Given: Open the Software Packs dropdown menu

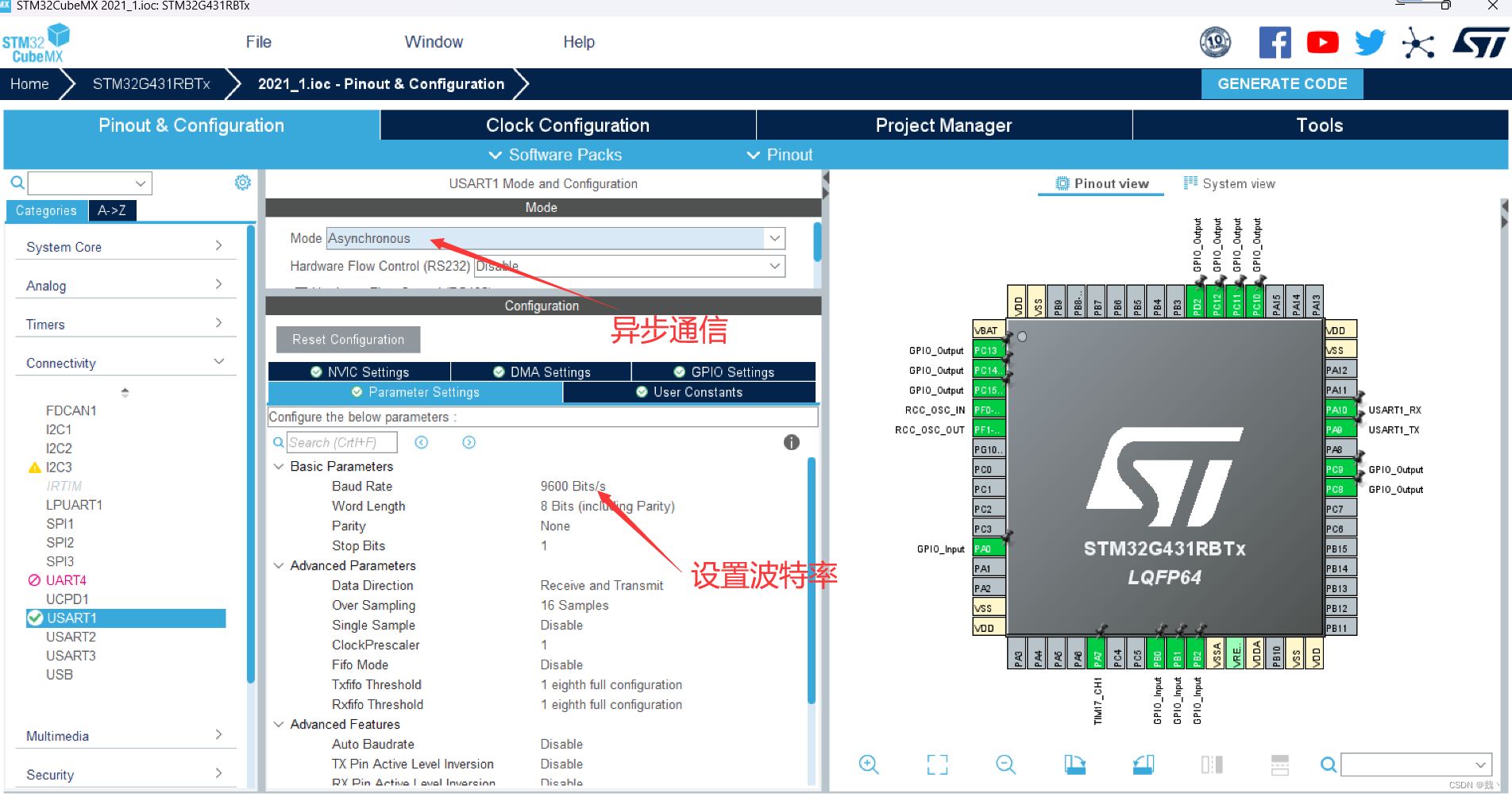Looking at the screenshot, I should coord(555,155).
